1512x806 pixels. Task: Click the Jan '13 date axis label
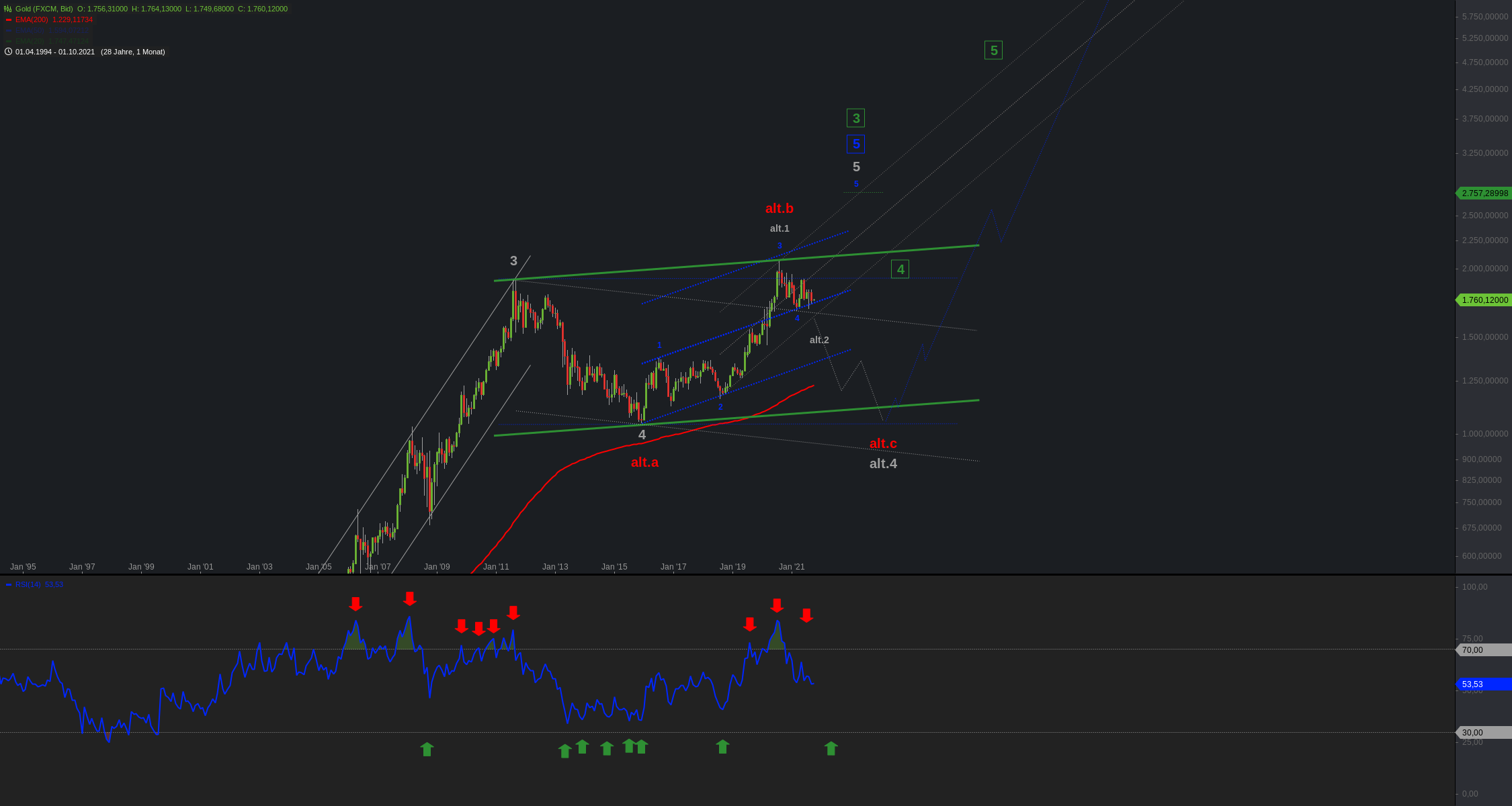point(555,567)
